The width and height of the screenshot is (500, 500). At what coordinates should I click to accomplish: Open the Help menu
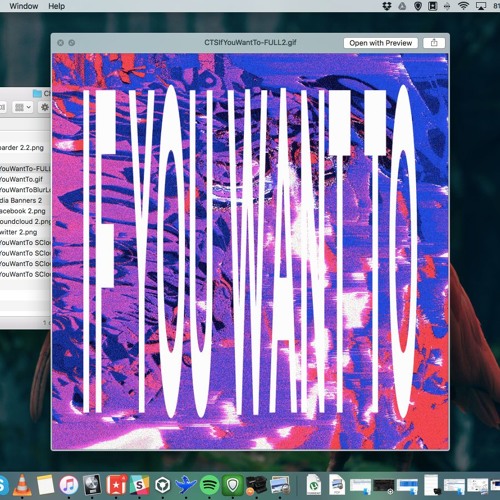56,6
